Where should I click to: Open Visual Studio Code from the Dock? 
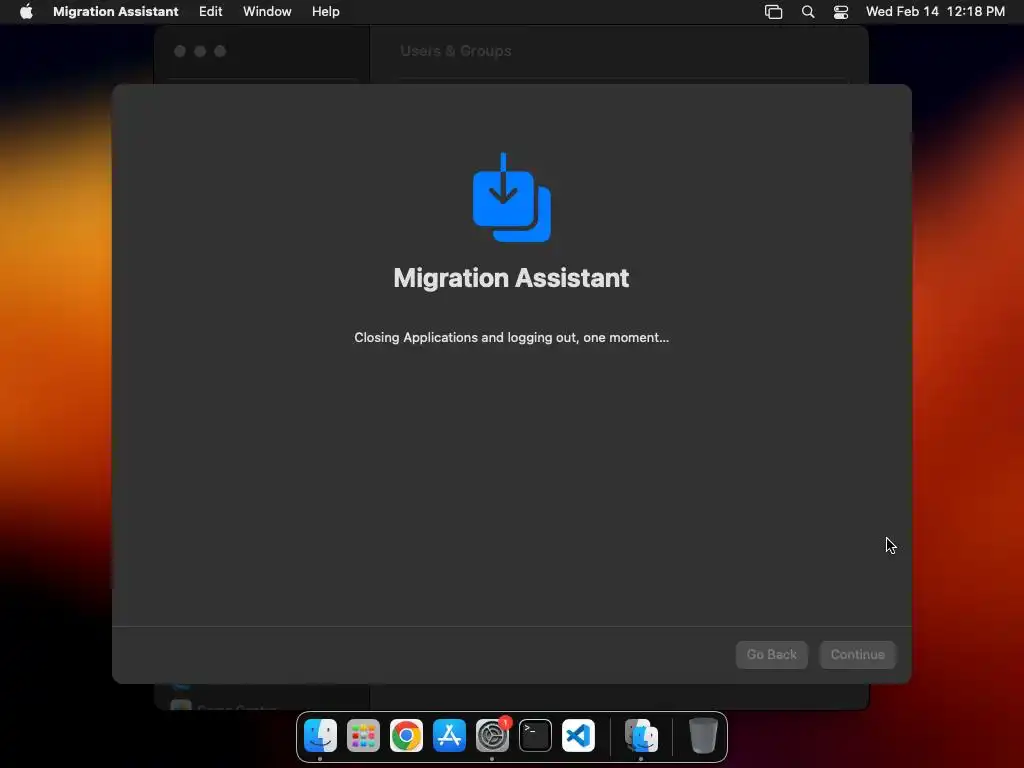(x=579, y=736)
